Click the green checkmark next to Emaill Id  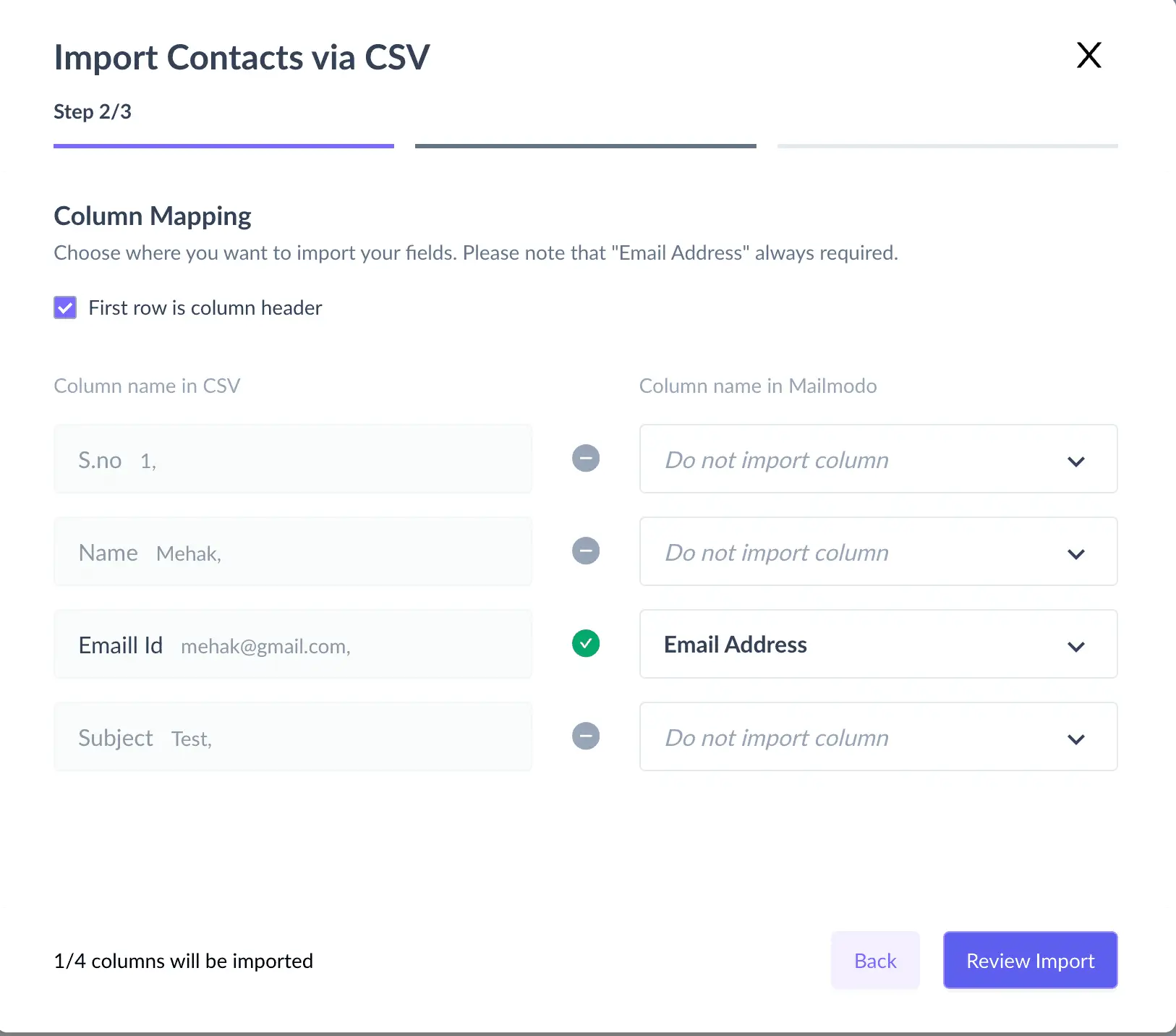586,643
